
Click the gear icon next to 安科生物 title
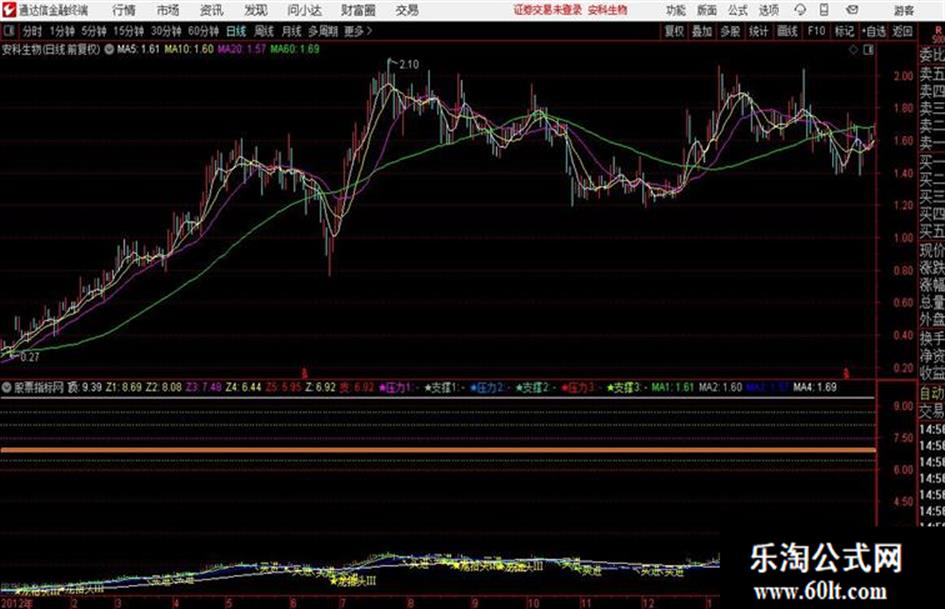pyautogui.click(x=109, y=49)
